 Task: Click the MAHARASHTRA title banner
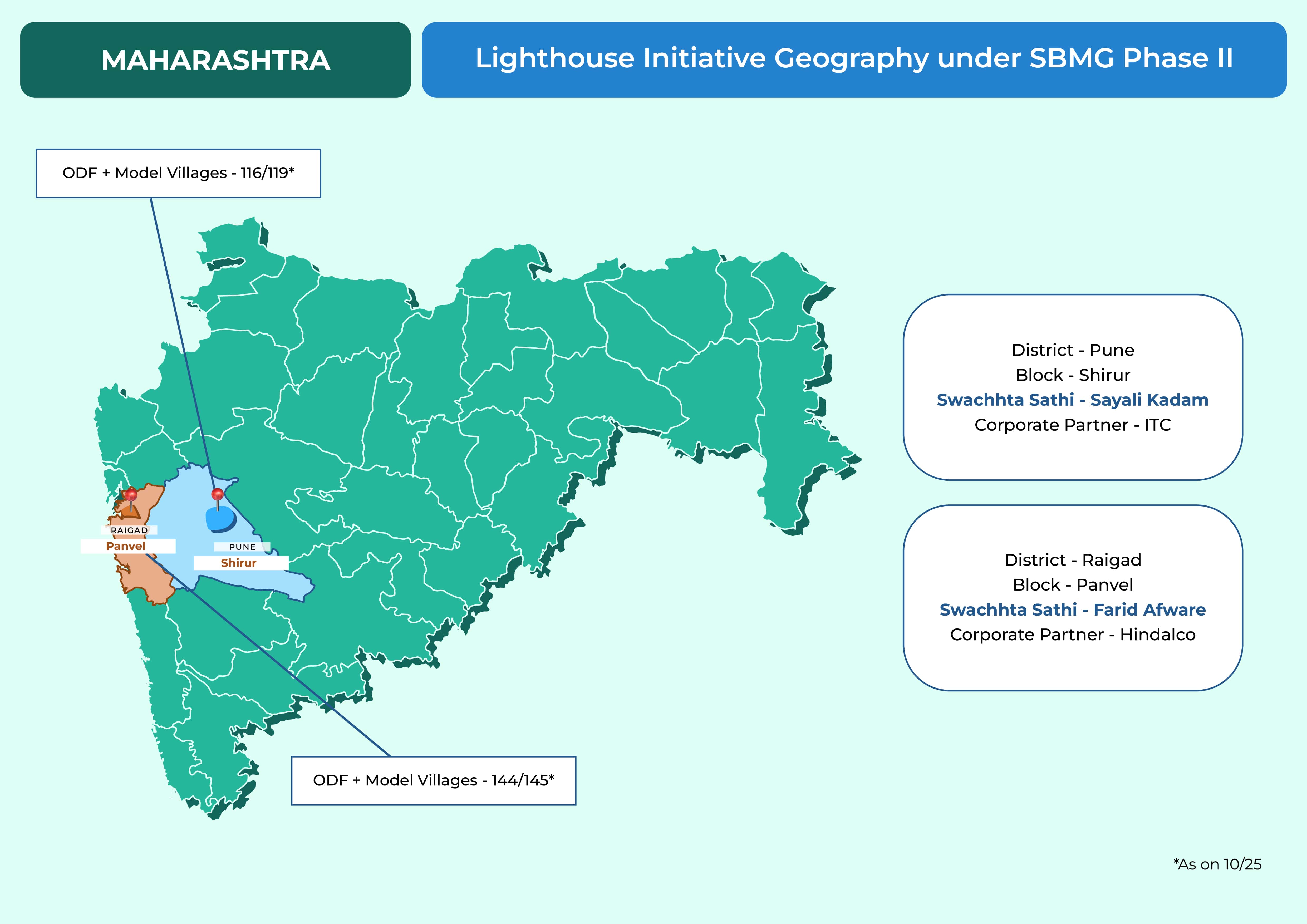click(215, 60)
